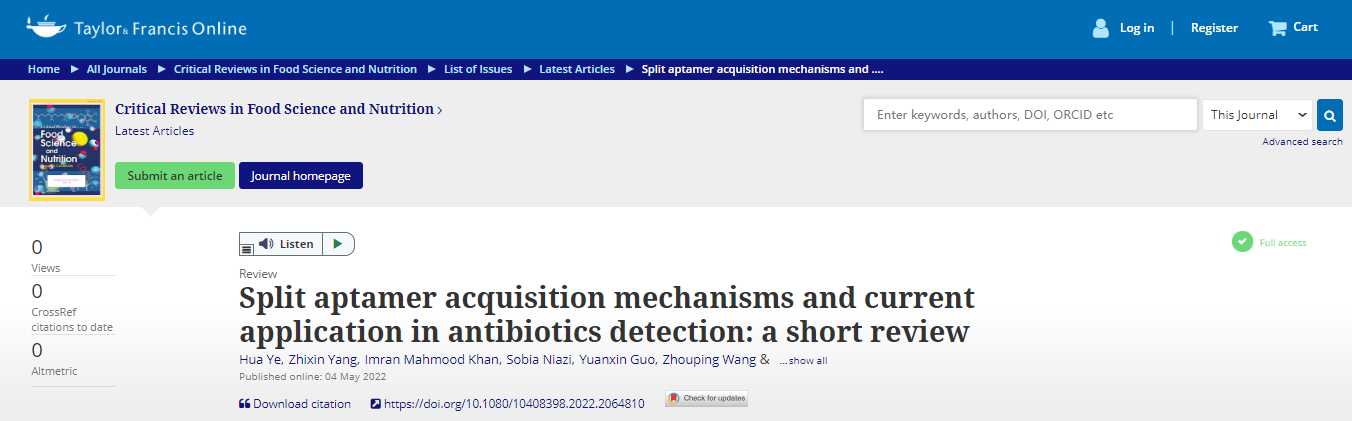Open the Listen widget menu icon

pyautogui.click(x=247, y=249)
